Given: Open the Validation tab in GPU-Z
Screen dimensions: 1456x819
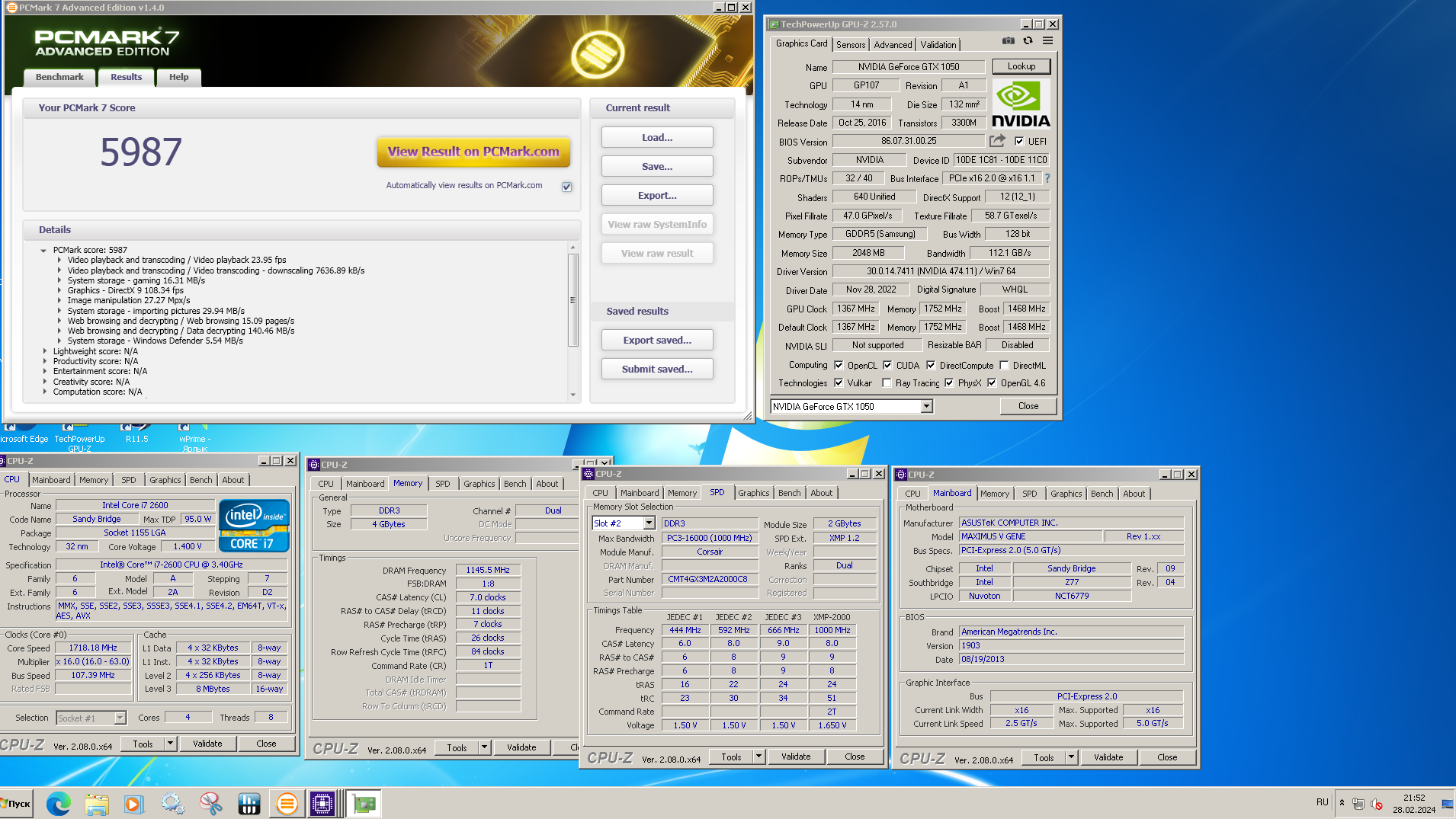Looking at the screenshot, I should 938,45.
